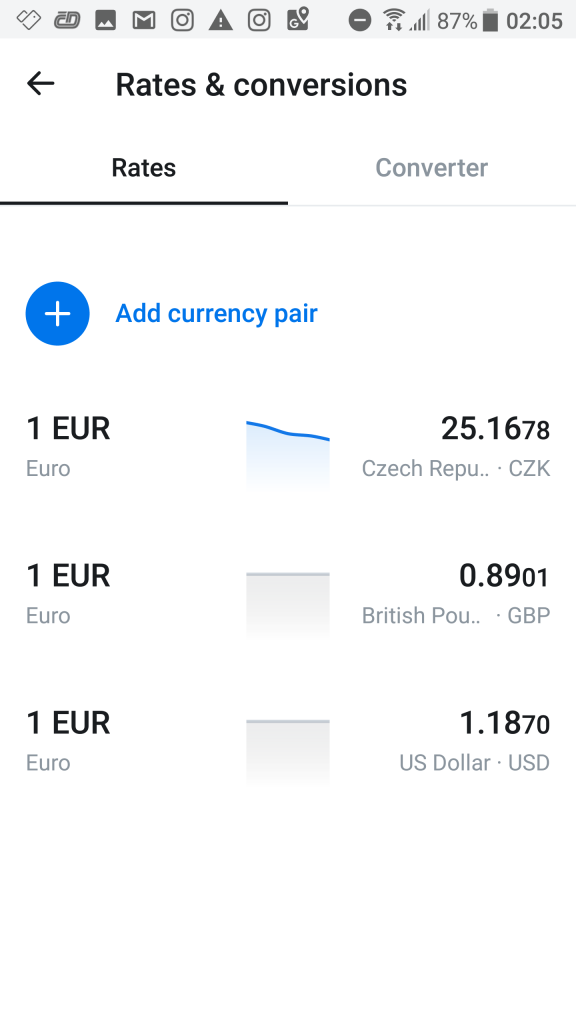Viewport: 576px width, 1024px height.
Task: Tap the battery icon in status bar
Action: point(490,21)
